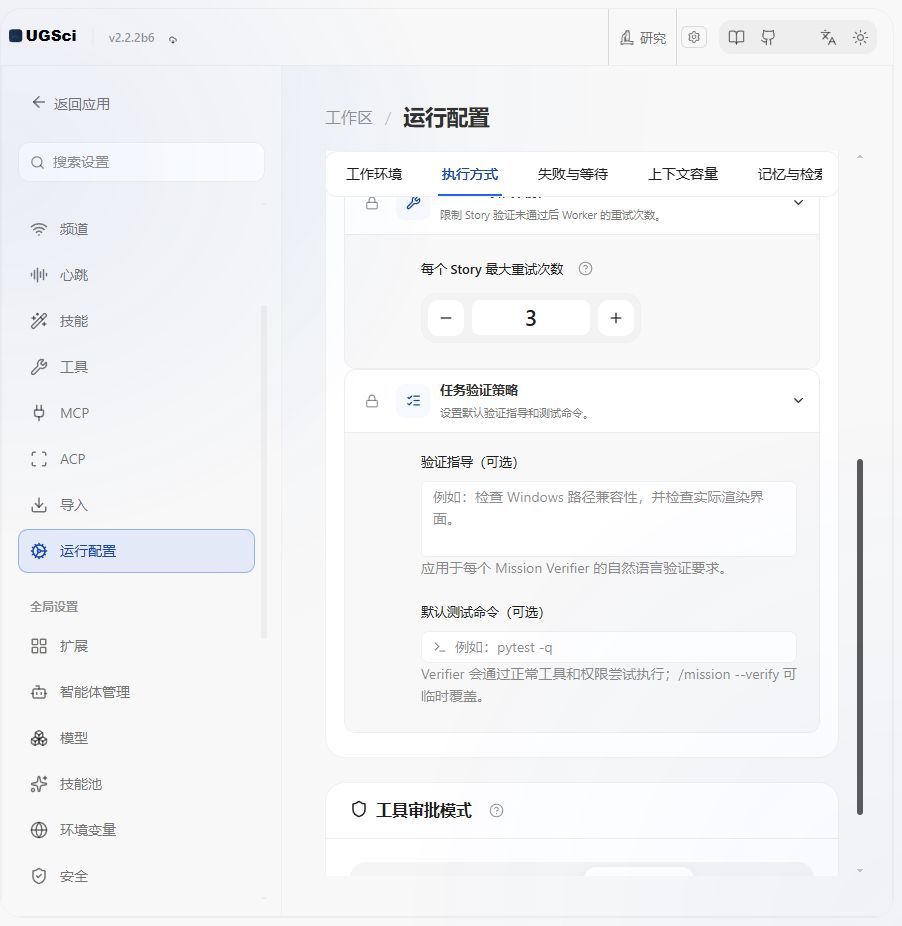Click the 智能体管理 robot icon

[x=39, y=692]
